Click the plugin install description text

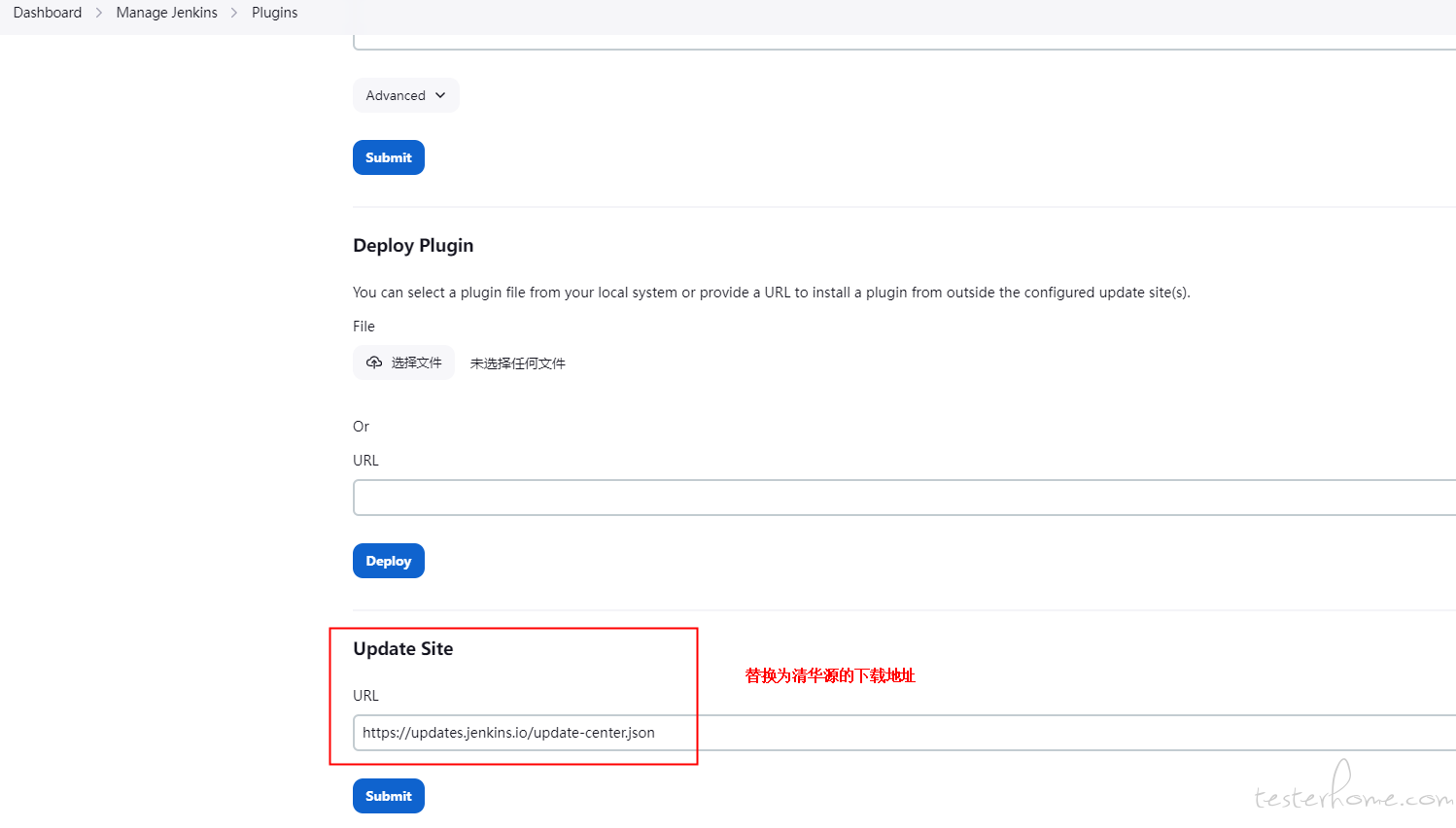772,293
